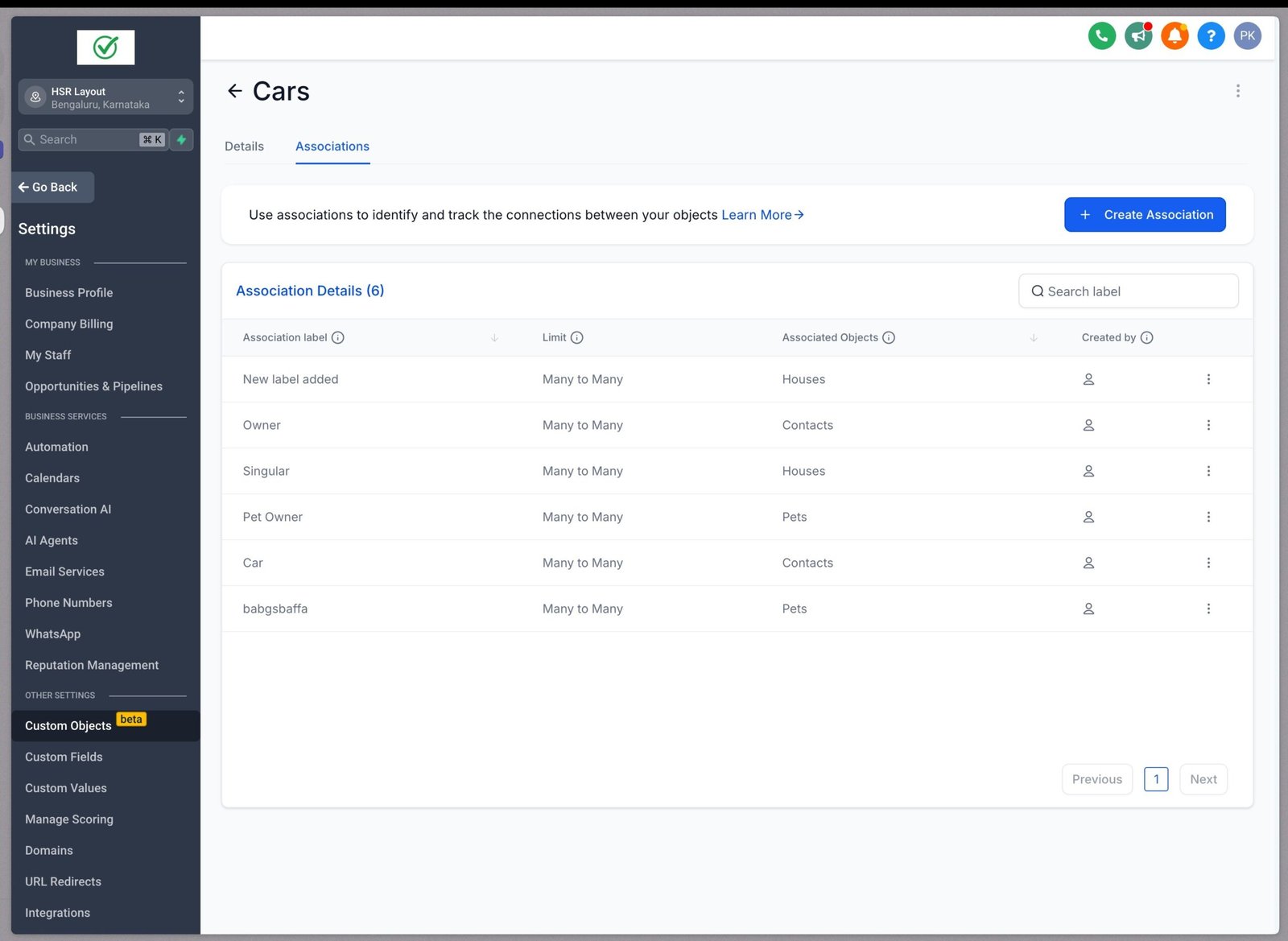The image size is (1288, 941).
Task: Click the Create Association button
Action: (x=1144, y=215)
